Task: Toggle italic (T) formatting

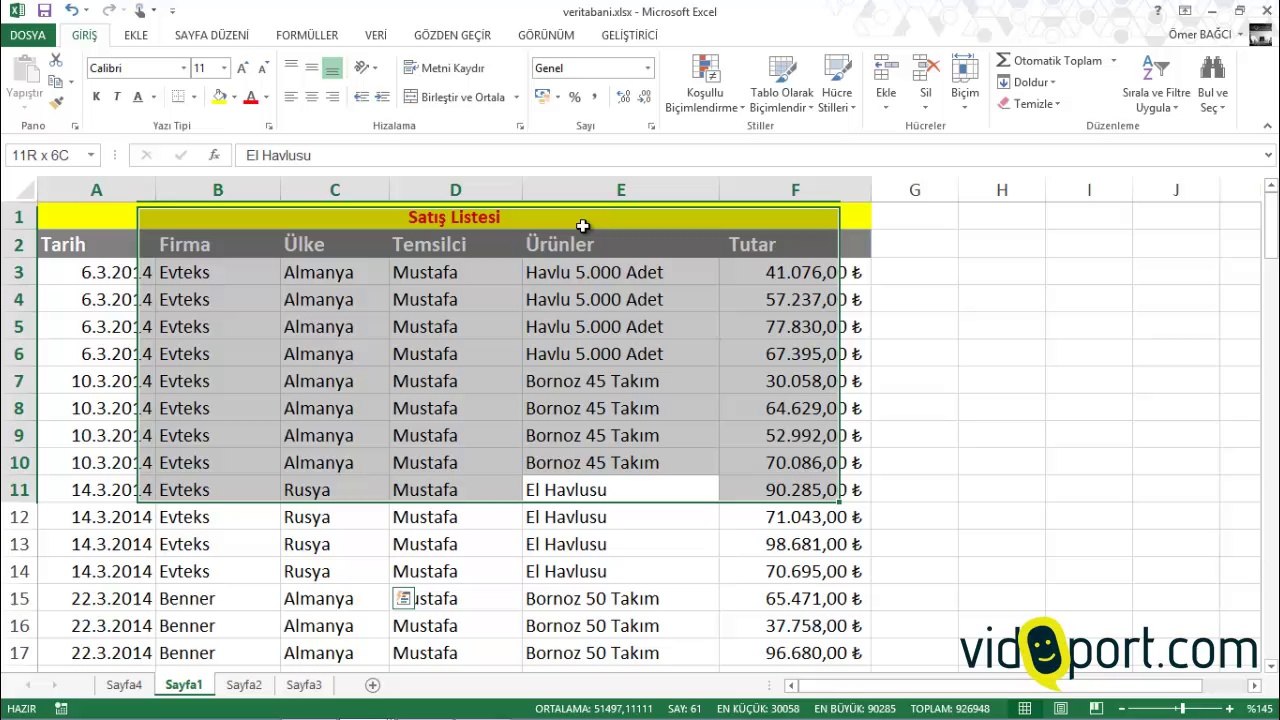Action: tap(116, 97)
